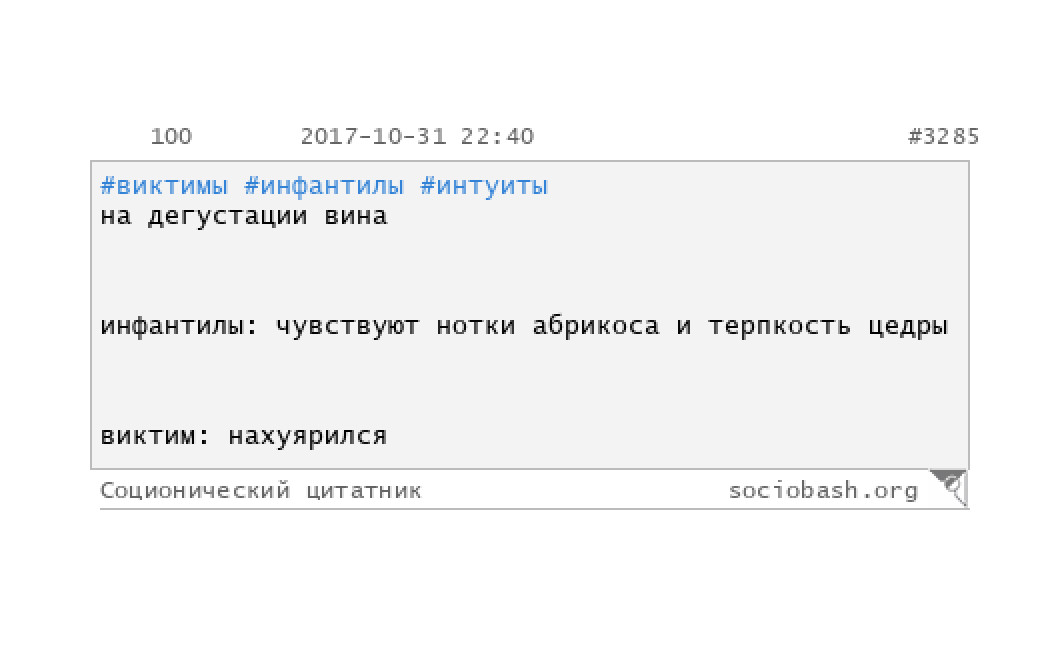Click the "Соционический цитатник" footer title
The image size is (1048, 658).
pos(261,491)
